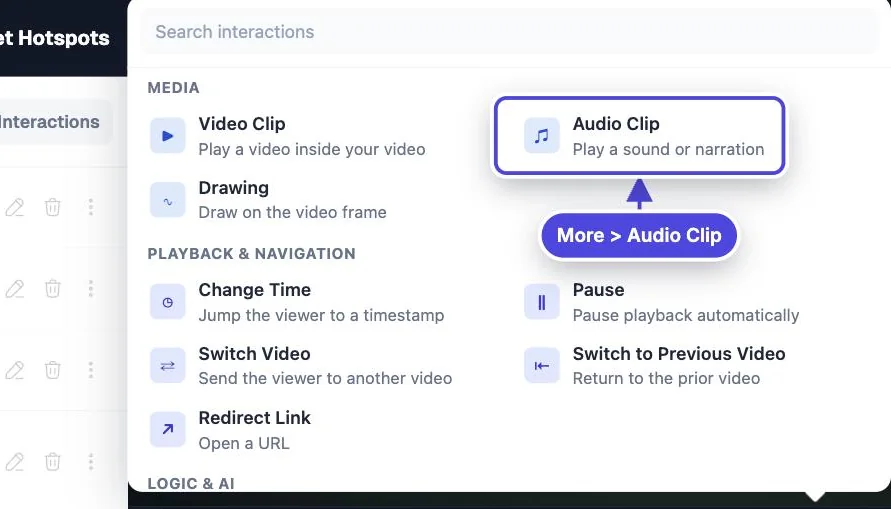Edit the third listed interaction with pencil icon
Screen dimensions: 891x509
[x=15, y=370]
